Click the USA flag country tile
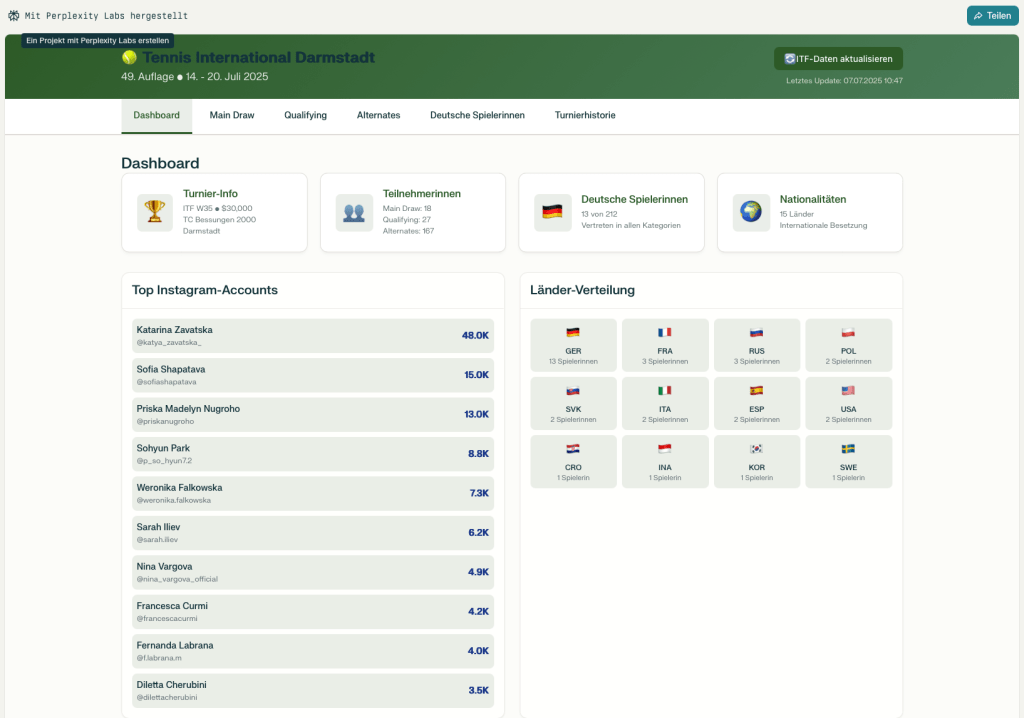Viewport: 1024px width, 718px height. pos(848,402)
